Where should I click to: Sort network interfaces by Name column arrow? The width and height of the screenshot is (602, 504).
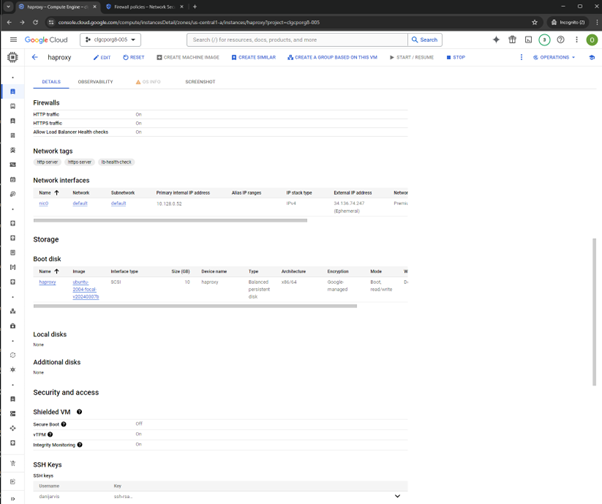click(x=57, y=192)
